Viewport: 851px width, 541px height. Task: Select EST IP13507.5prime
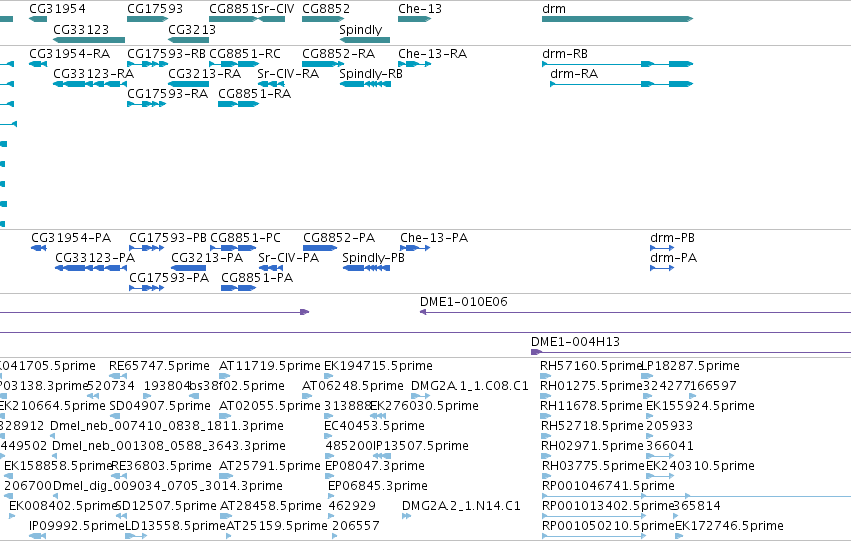382,456
